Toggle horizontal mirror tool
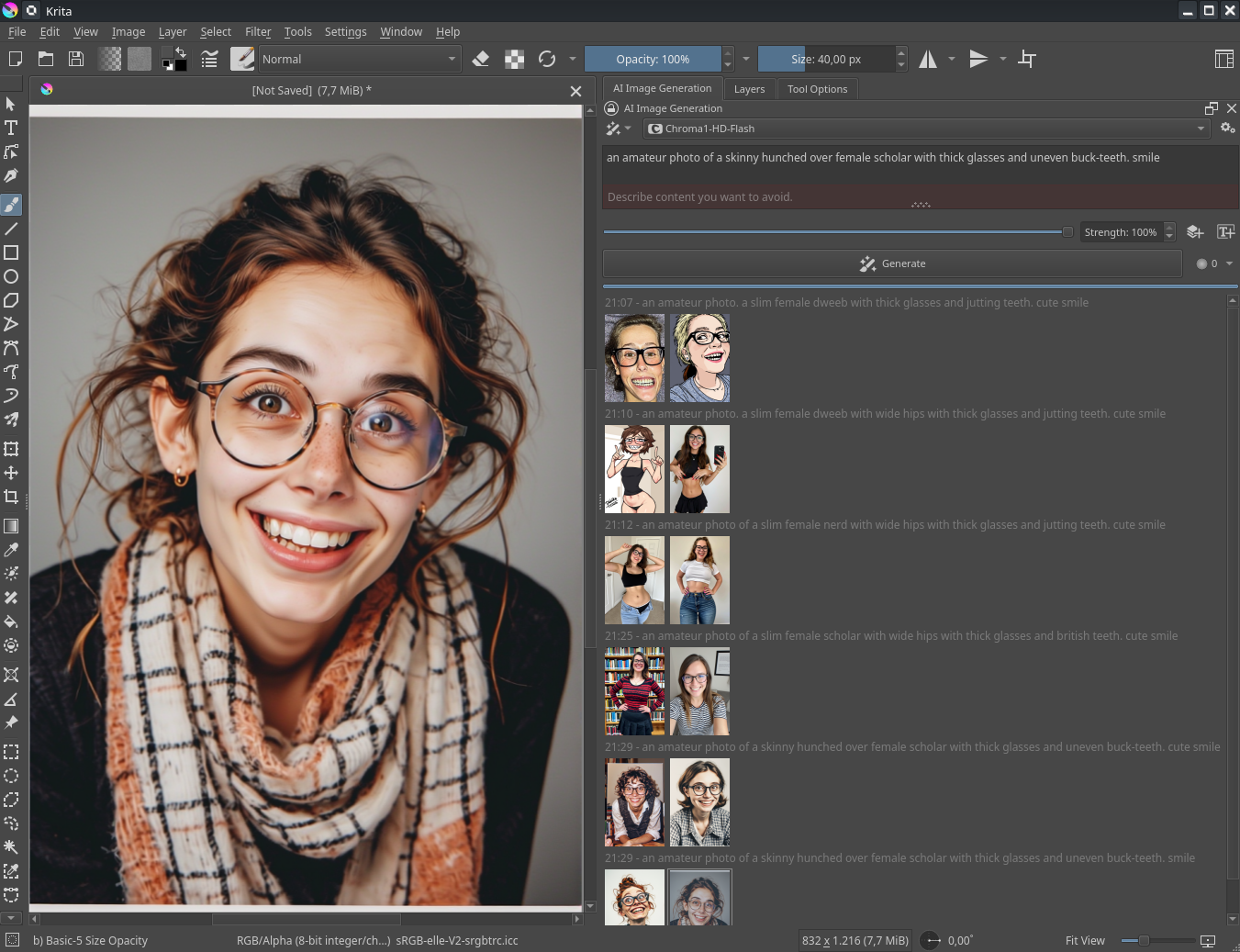This screenshot has width=1240, height=952. coord(928,59)
